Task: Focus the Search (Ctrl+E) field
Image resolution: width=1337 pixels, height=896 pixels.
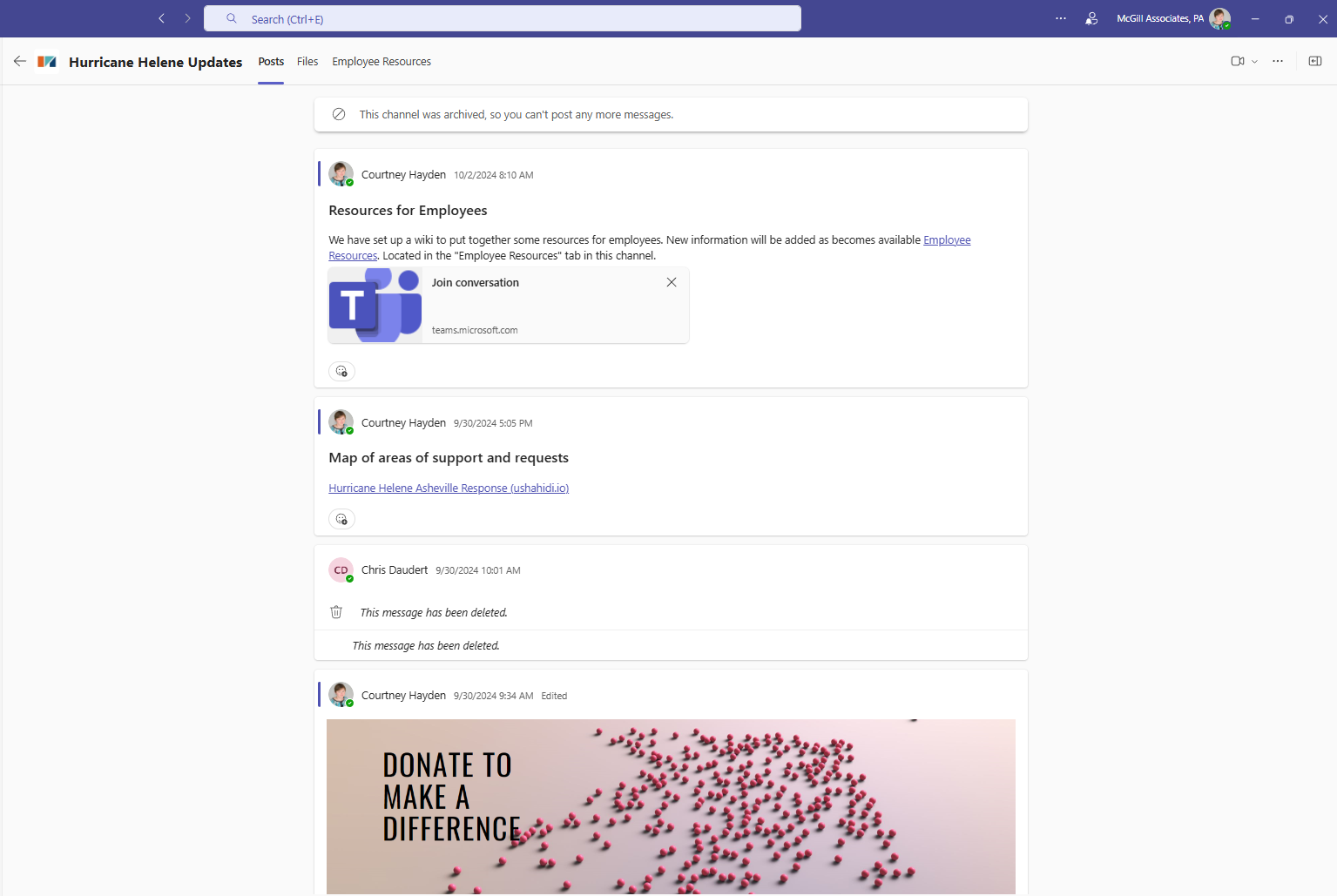Action: pos(503,18)
